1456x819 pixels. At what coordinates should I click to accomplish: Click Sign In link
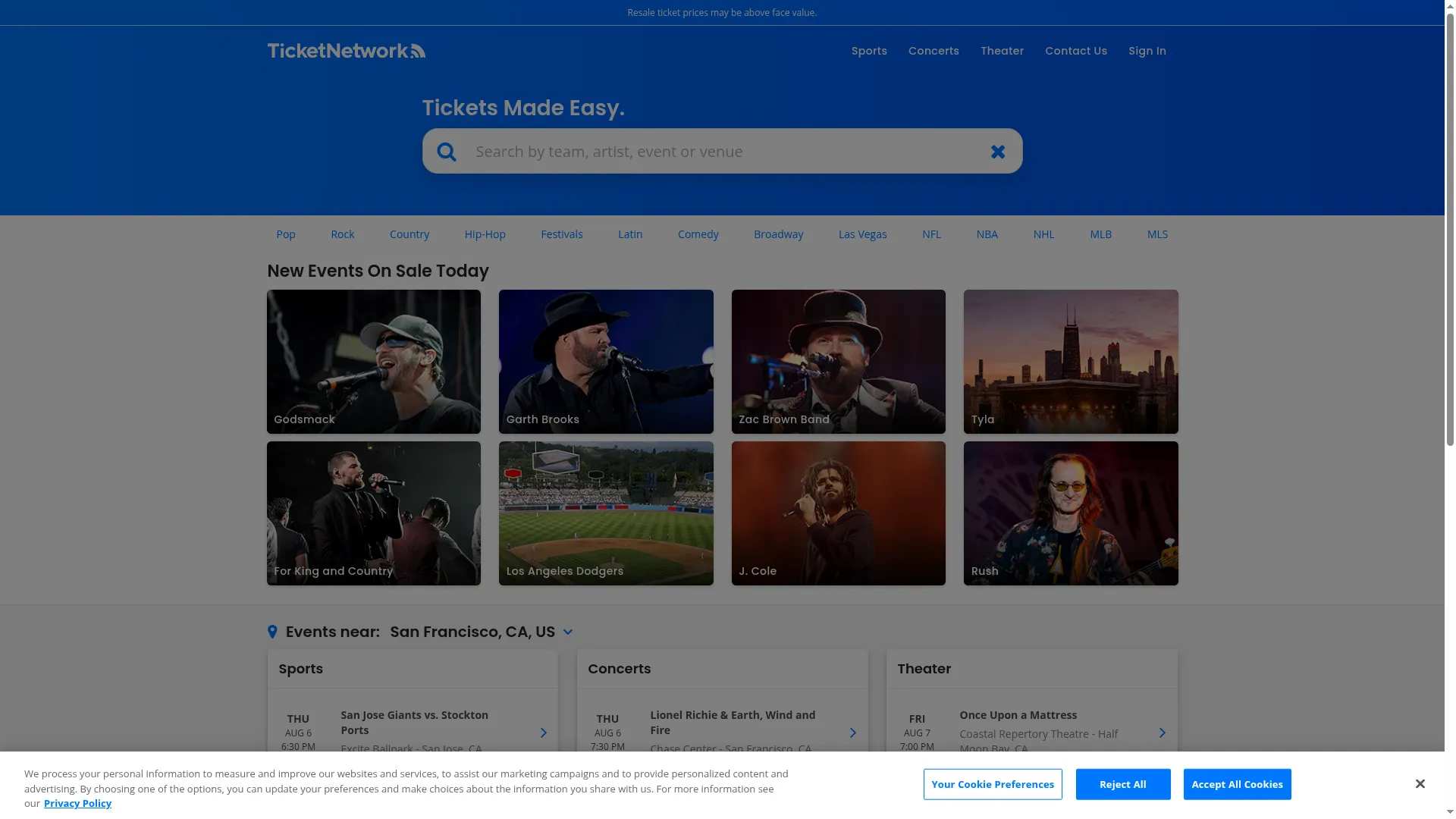click(x=1147, y=51)
